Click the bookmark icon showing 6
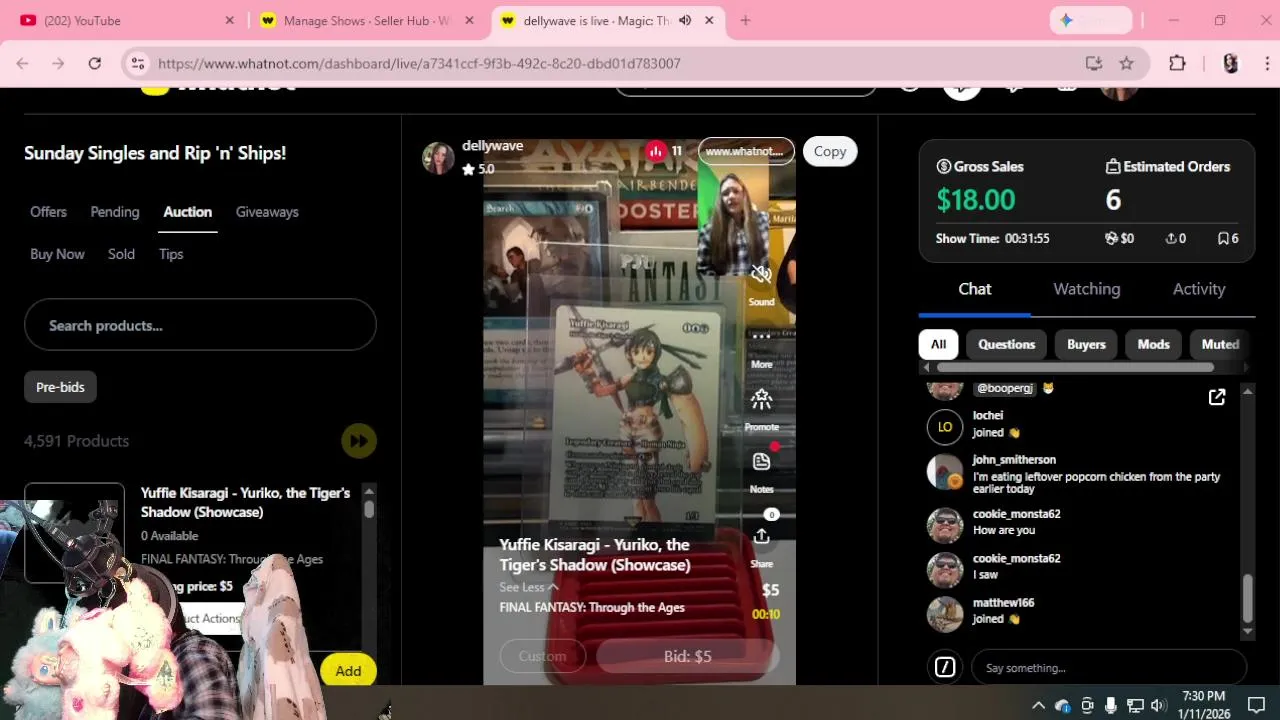Image resolution: width=1280 pixels, height=720 pixels. point(1223,238)
